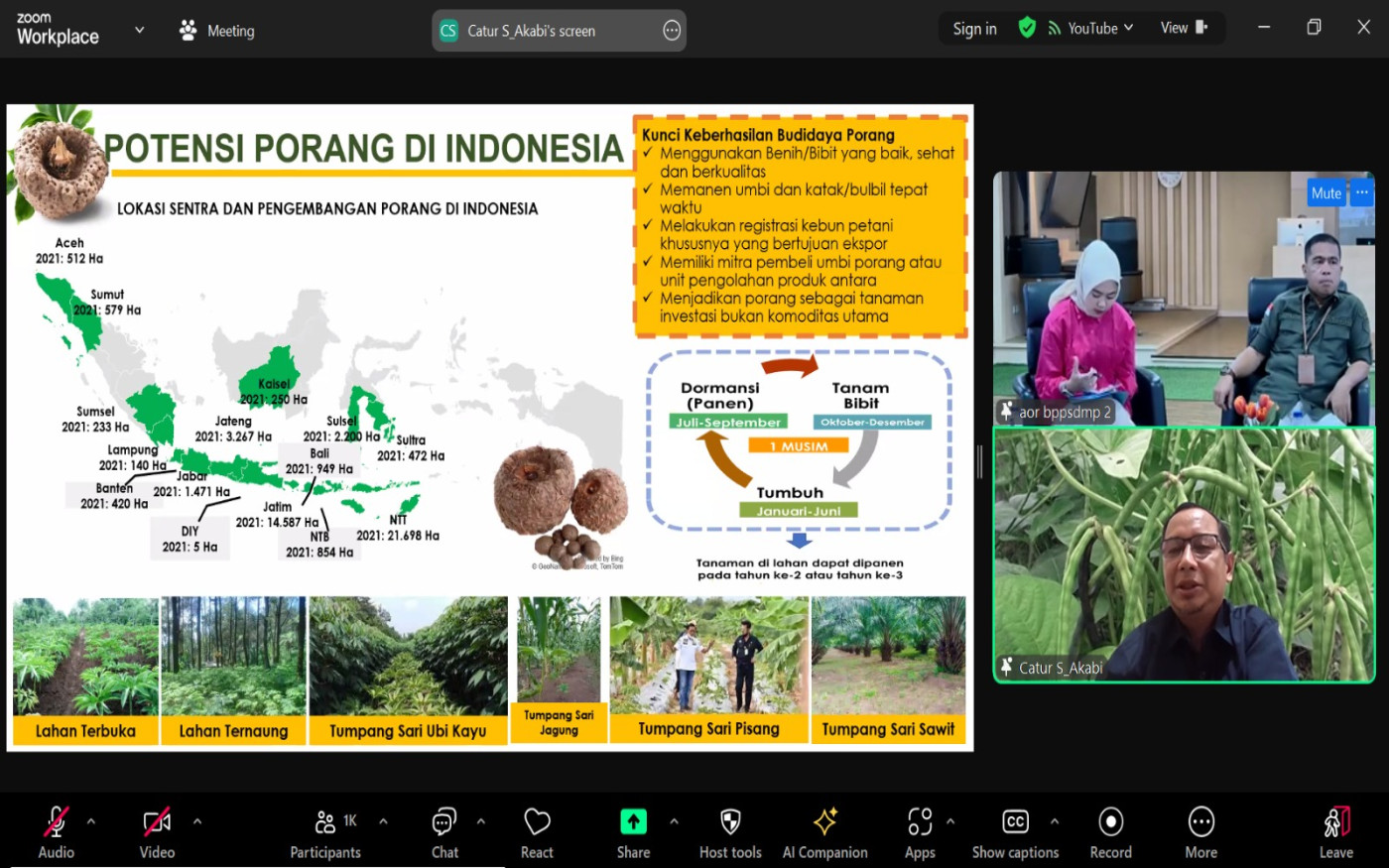Screen dimensions: 1389x868
Task: Open the React emoji menu
Action: click(537, 832)
